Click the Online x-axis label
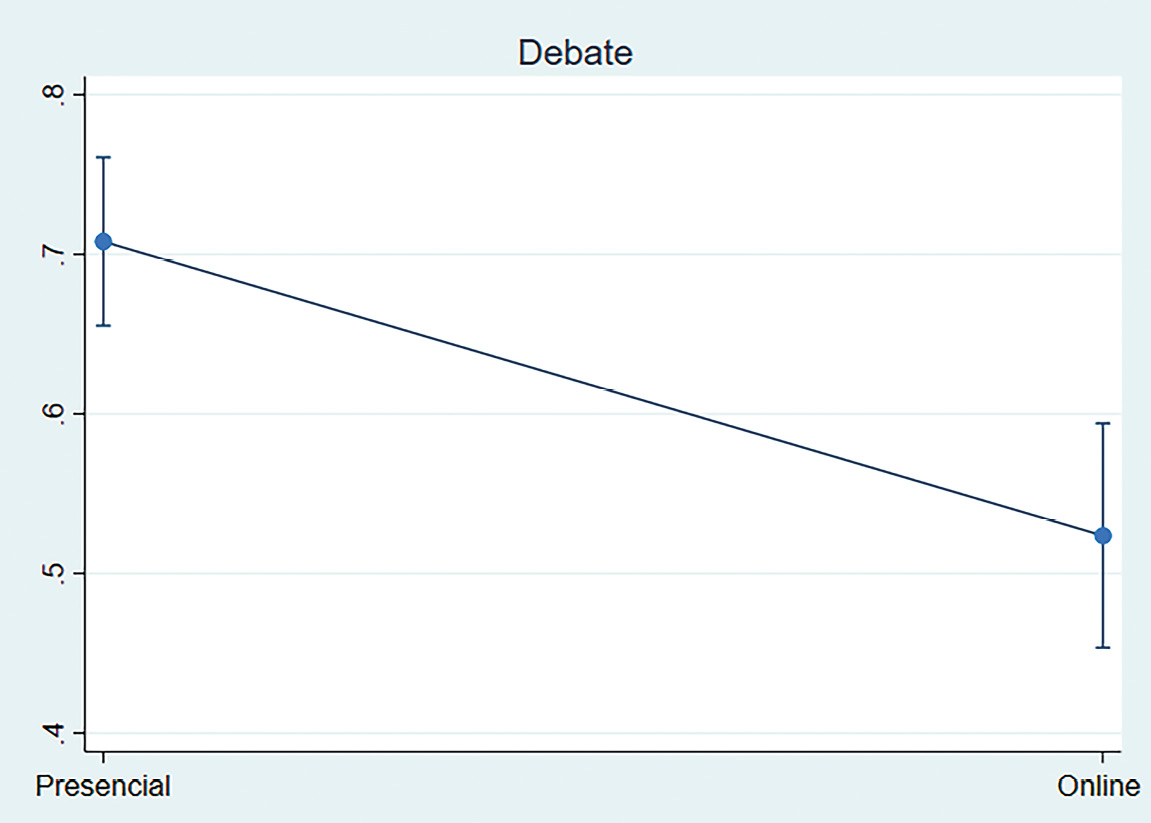 point(1099,786)
